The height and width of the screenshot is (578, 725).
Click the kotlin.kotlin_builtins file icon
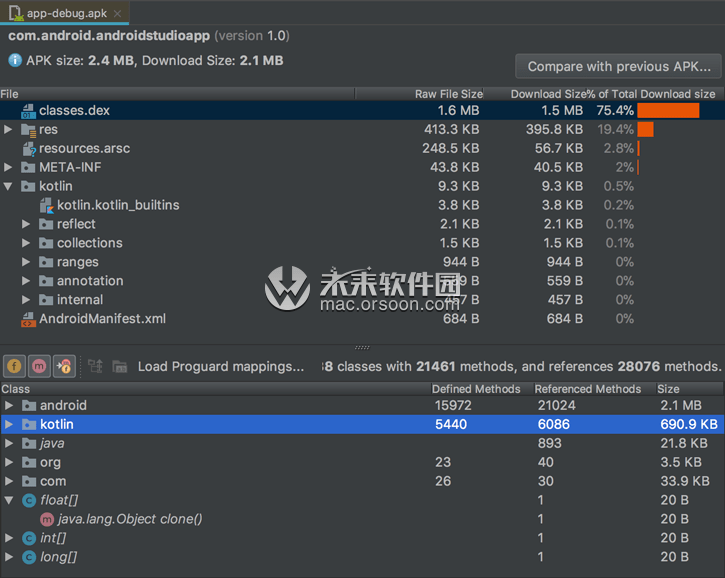coord(47,205)
